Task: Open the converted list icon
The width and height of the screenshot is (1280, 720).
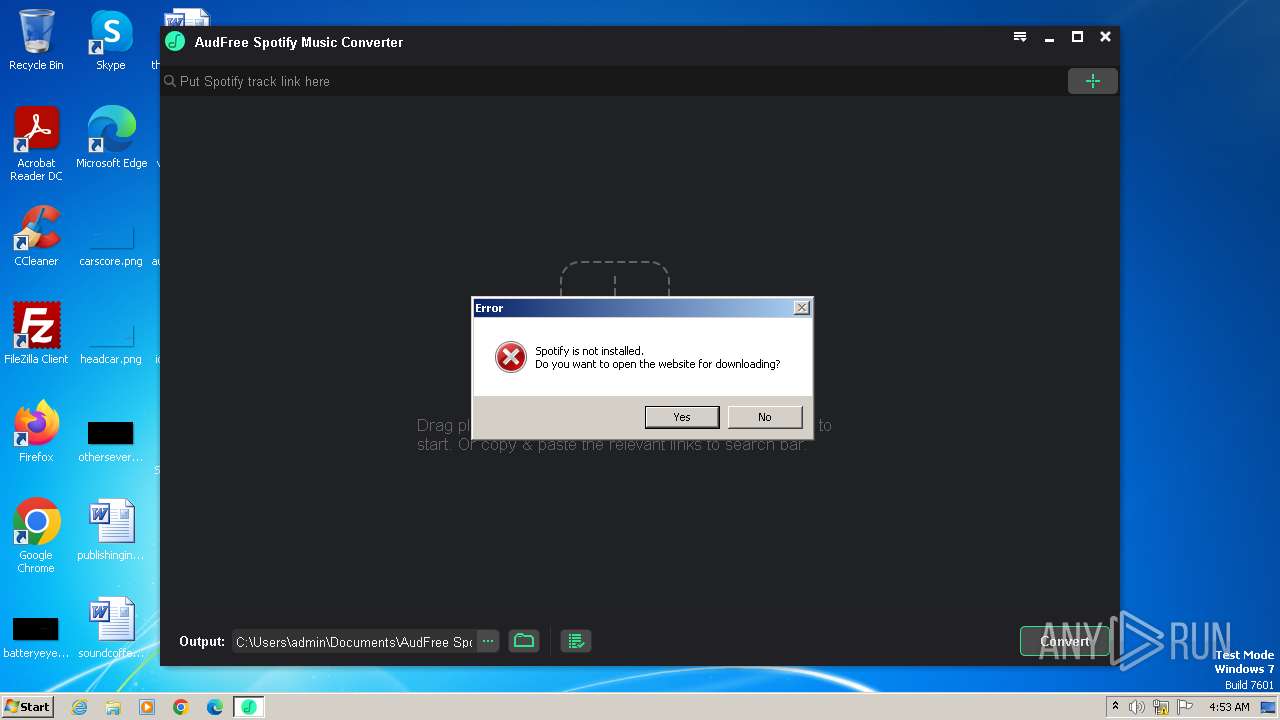Action: (x=576, y=641)
